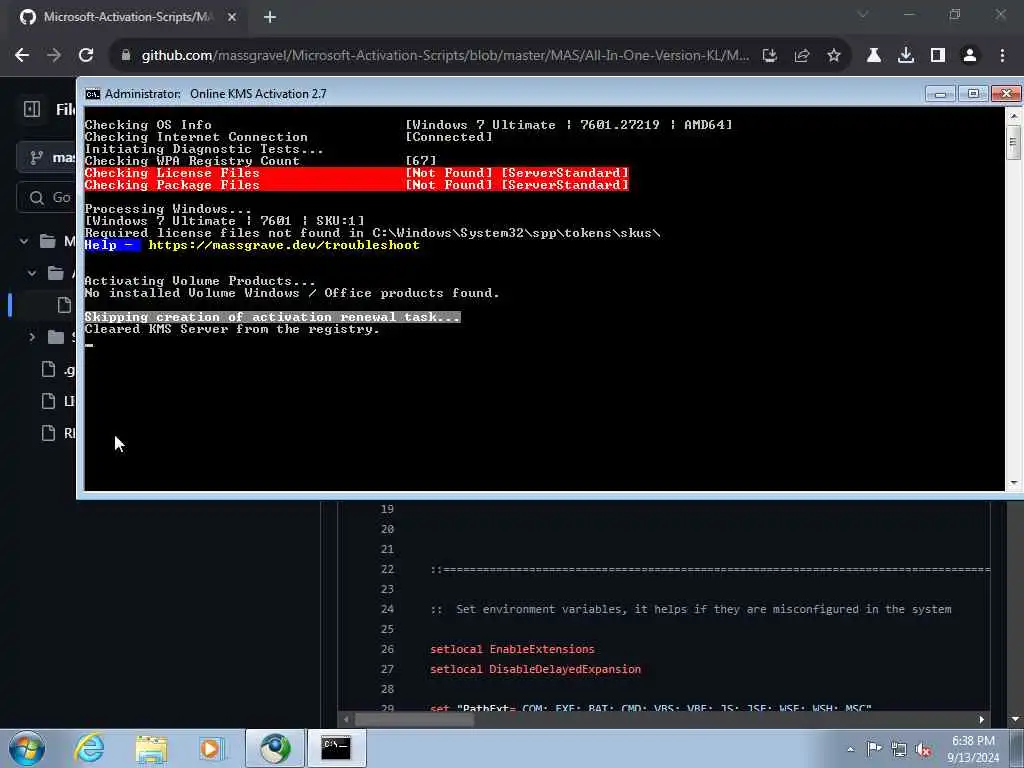Open the Windows Start menu orb
Image resolution: width=1024 pixels, height=768 pixels.
click(x=27, y=748)
